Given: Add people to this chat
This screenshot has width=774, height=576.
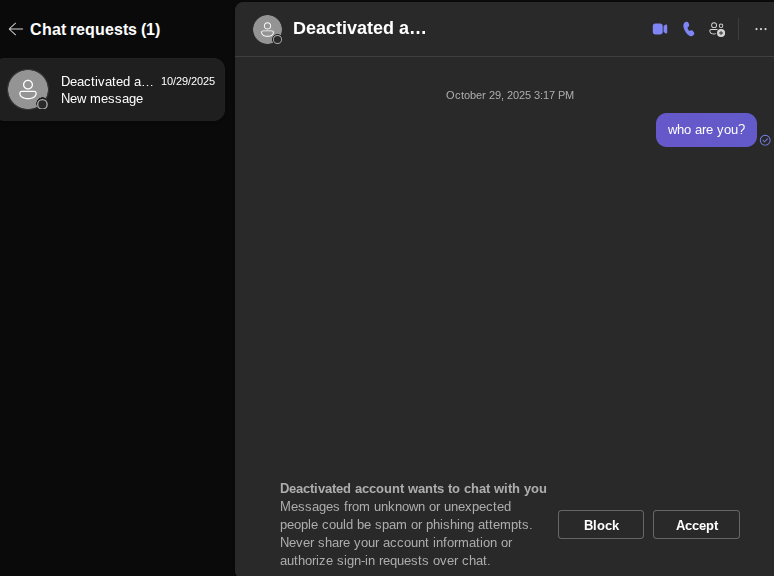Looking at the screenshot, I should pos(717,29).
